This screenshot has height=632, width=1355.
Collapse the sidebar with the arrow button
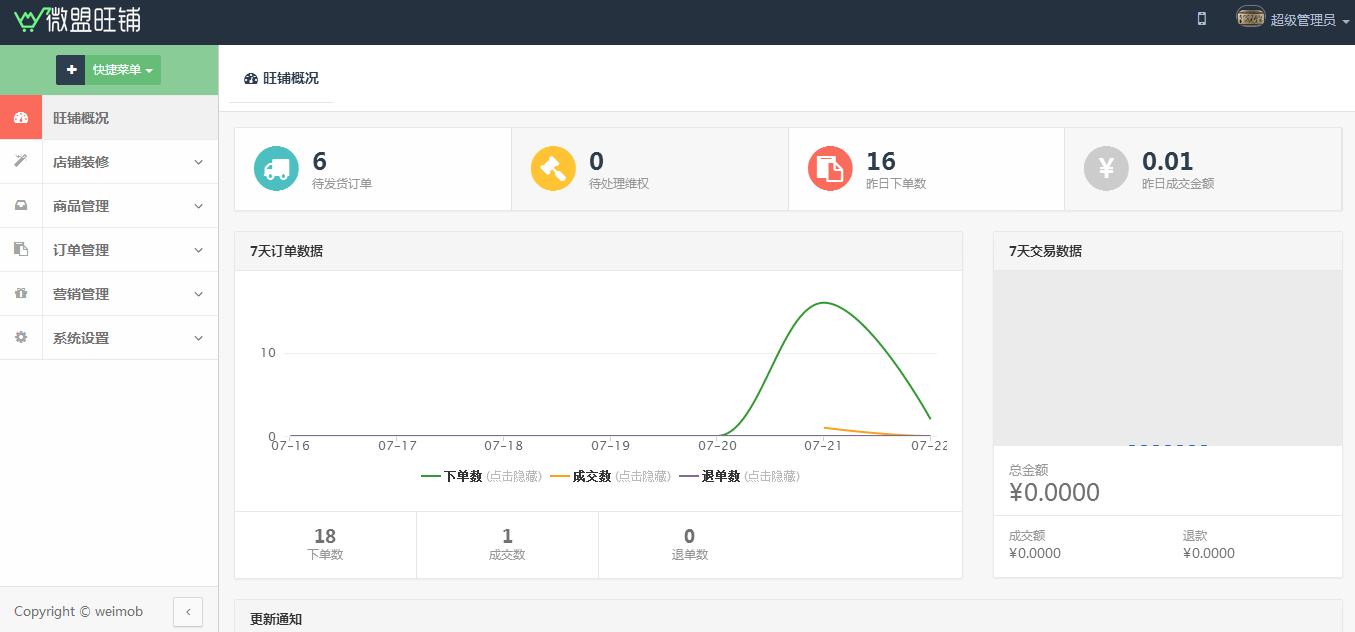point(188,611)
